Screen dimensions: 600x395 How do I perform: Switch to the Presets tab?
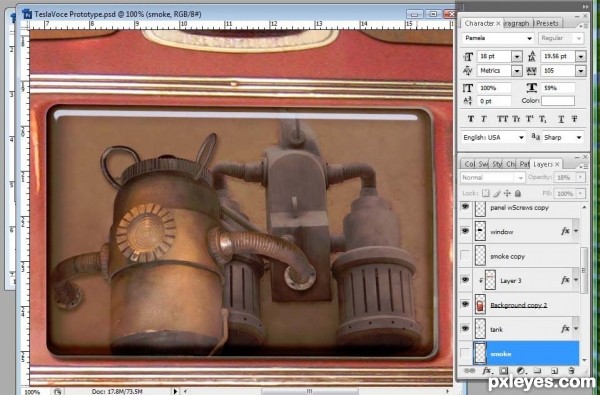(x=547, y=23)
